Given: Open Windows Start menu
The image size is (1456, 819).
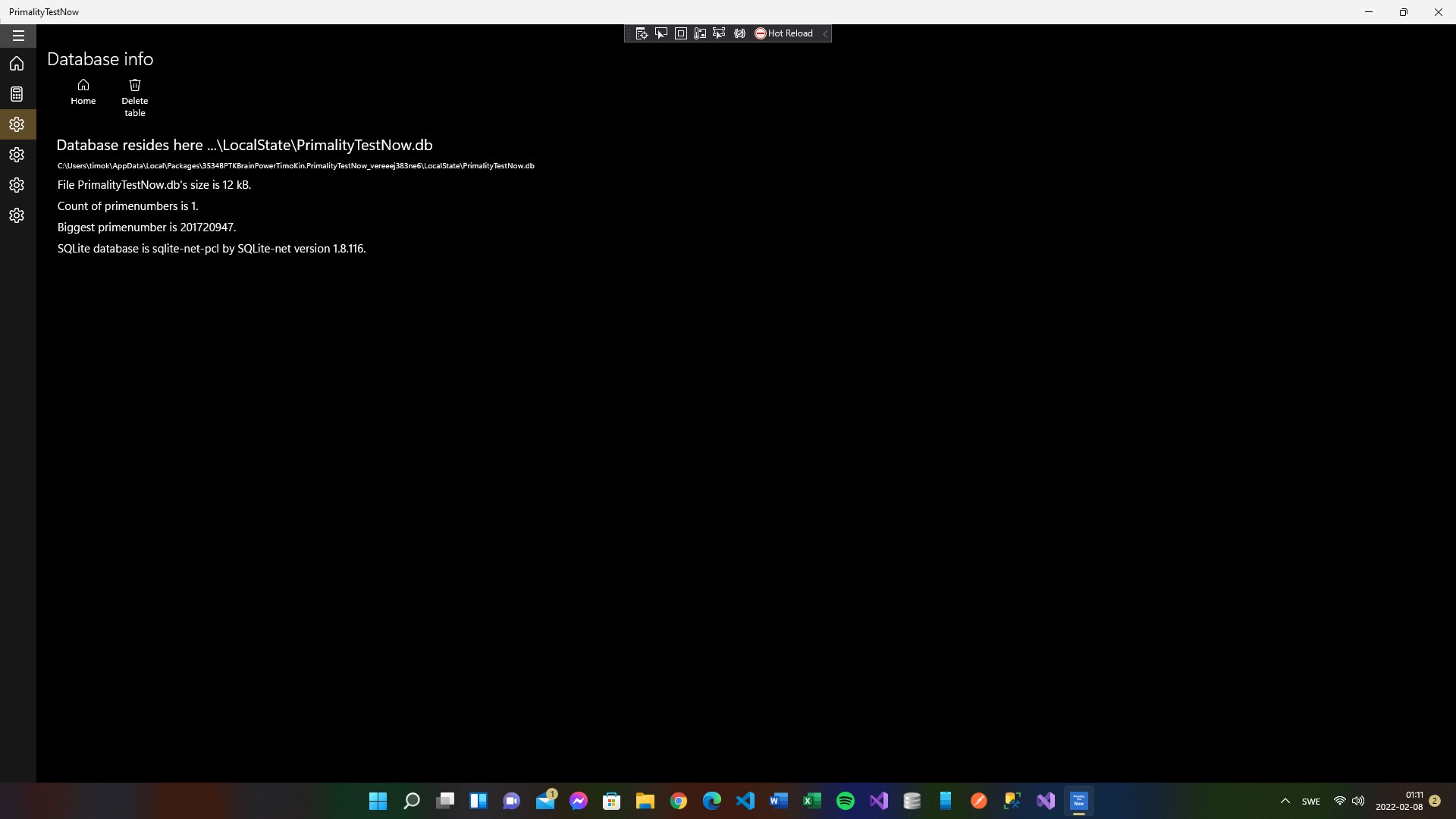Looking at the screenshot, I should coord(378,801).
